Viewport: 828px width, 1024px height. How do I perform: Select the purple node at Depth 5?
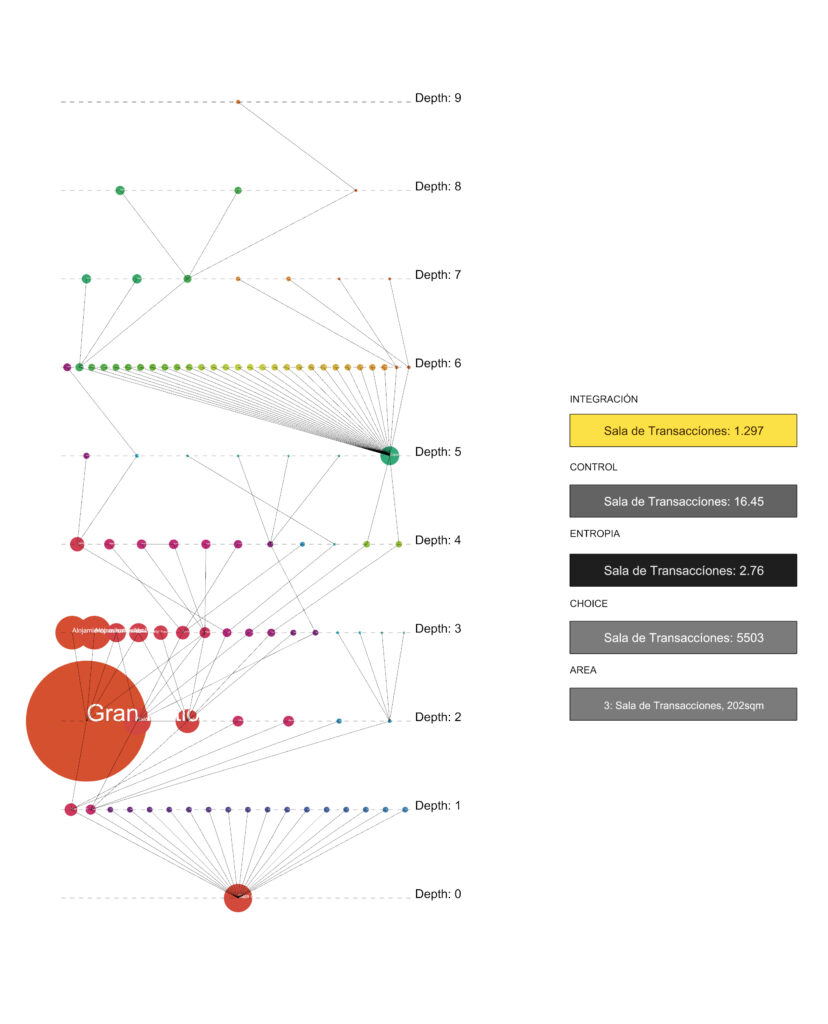(x=86, y=456)
